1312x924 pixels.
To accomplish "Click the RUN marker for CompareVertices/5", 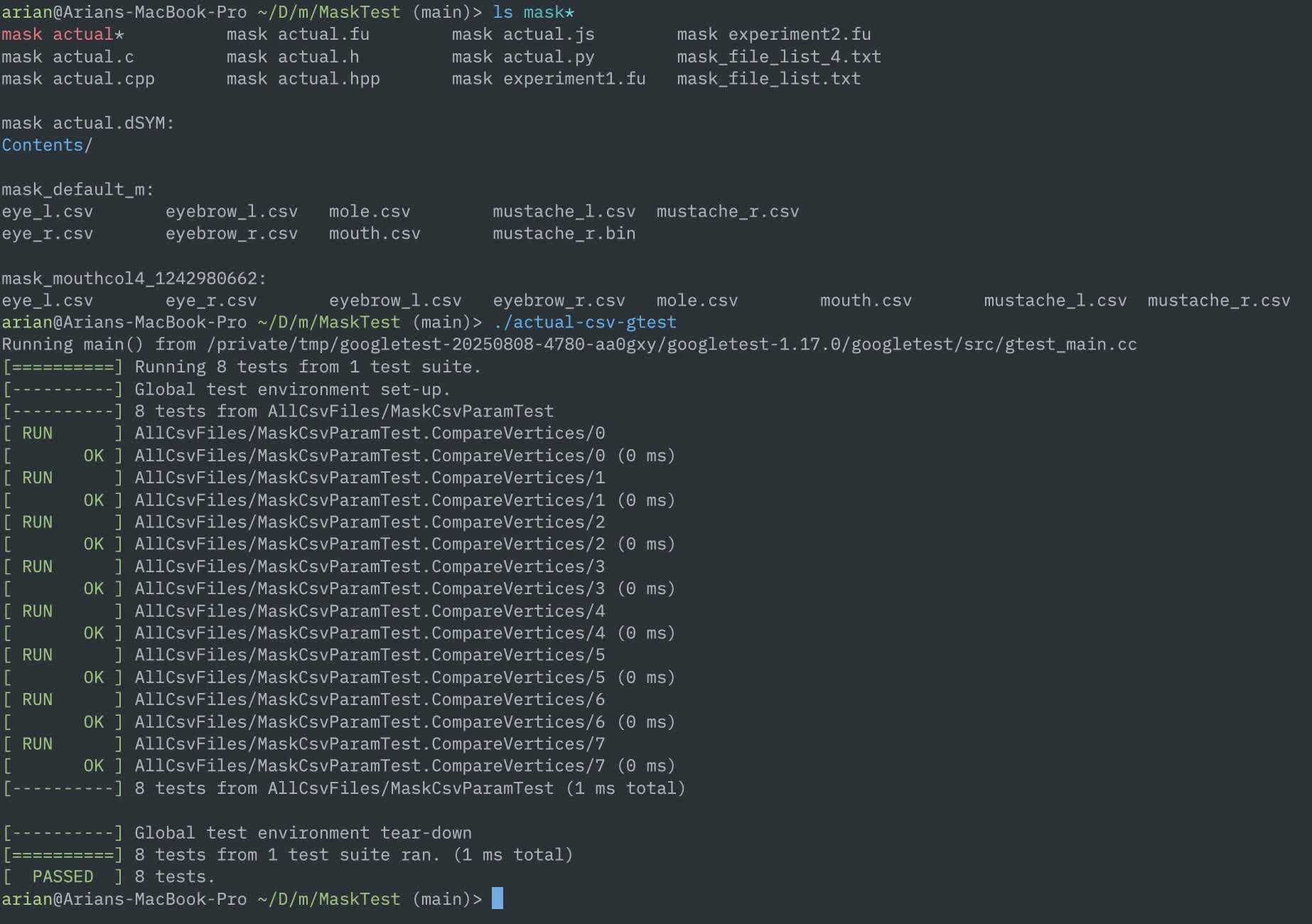I will pos(37,655).
